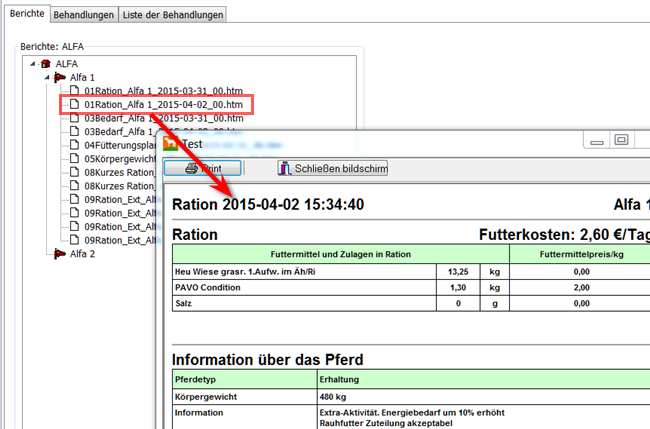
Task: Click the Extra-Aktivität information text
Action: (x=412, y=413)
